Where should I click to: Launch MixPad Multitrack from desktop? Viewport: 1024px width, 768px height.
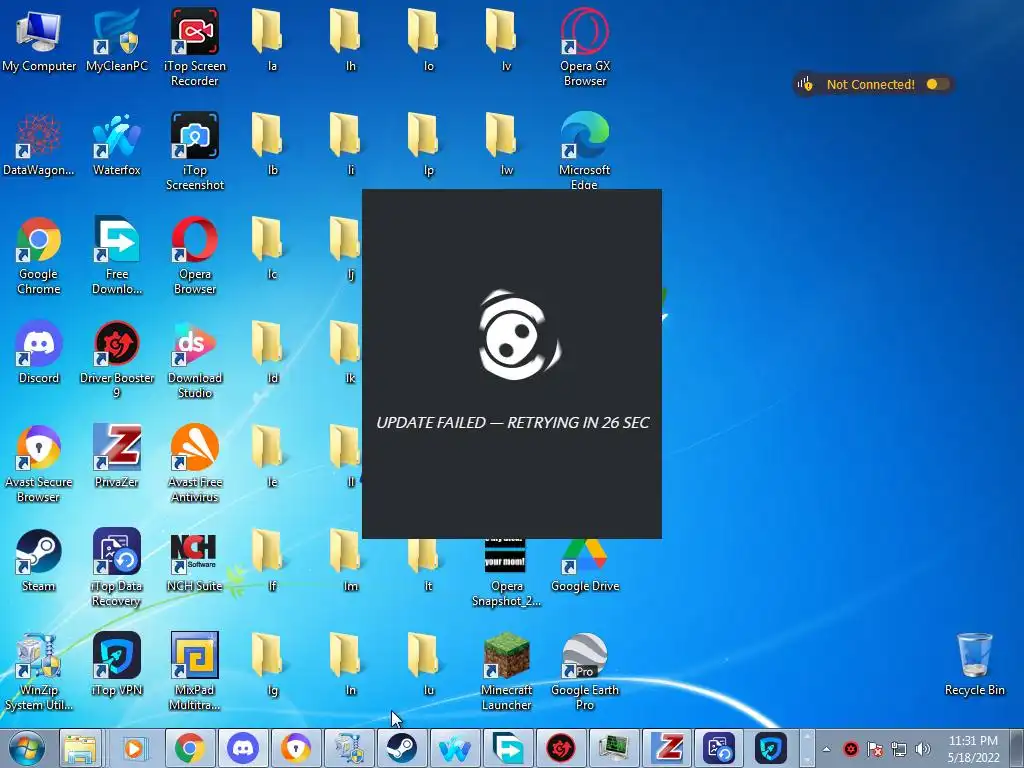coord(195,671)
